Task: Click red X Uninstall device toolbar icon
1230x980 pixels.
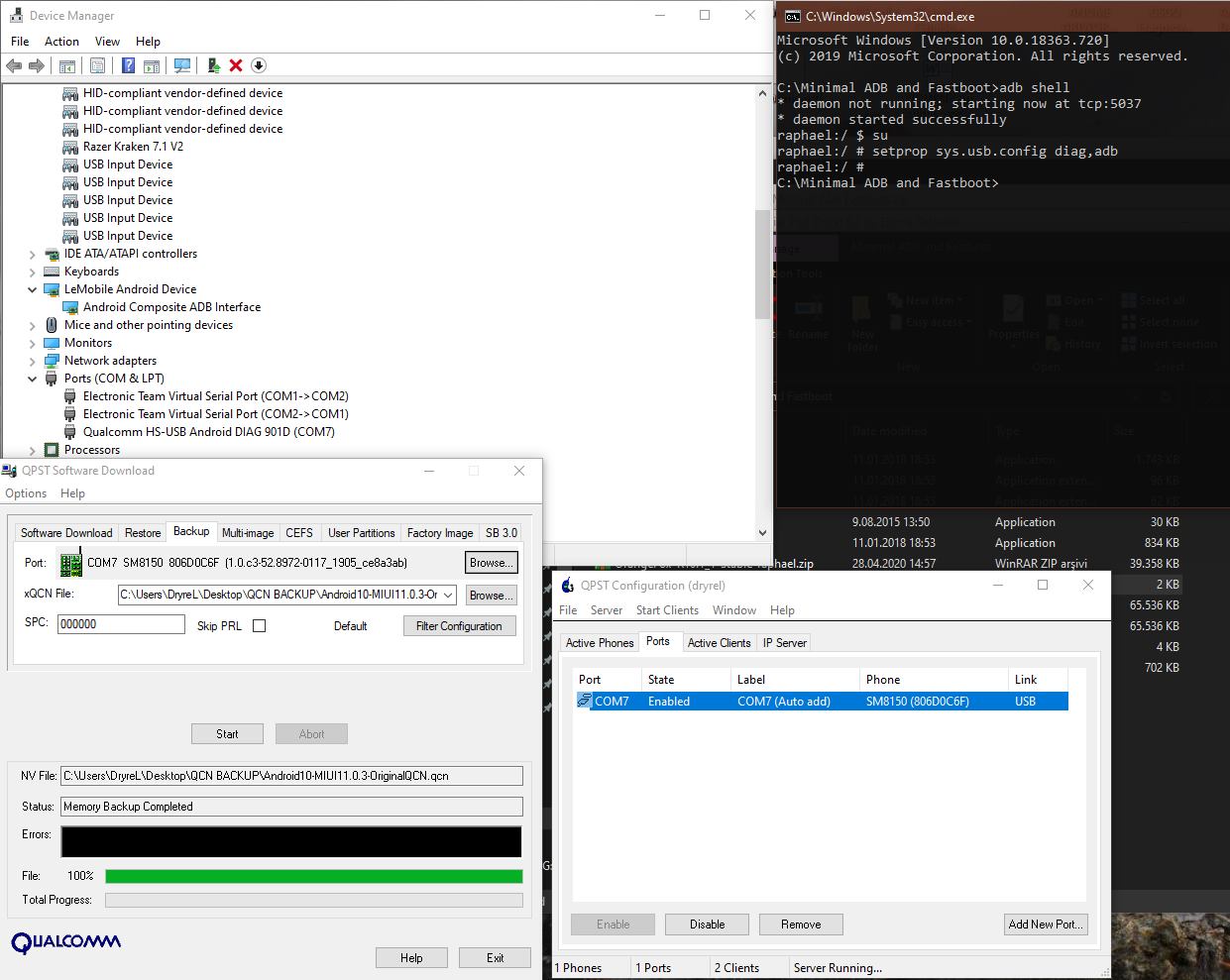Action: click(236, 65)
